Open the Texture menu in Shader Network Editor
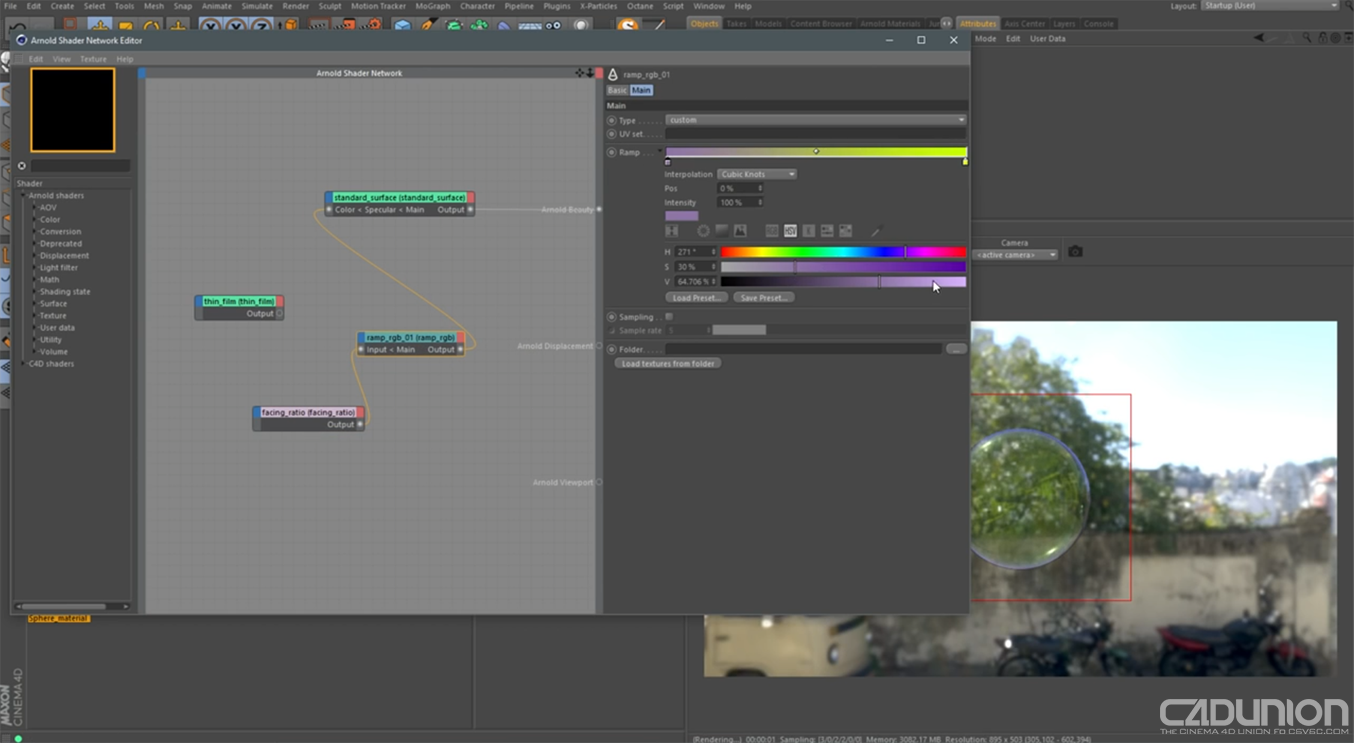Image resolution: width=1354 pixels, height=743 pixels. [93, 58]
